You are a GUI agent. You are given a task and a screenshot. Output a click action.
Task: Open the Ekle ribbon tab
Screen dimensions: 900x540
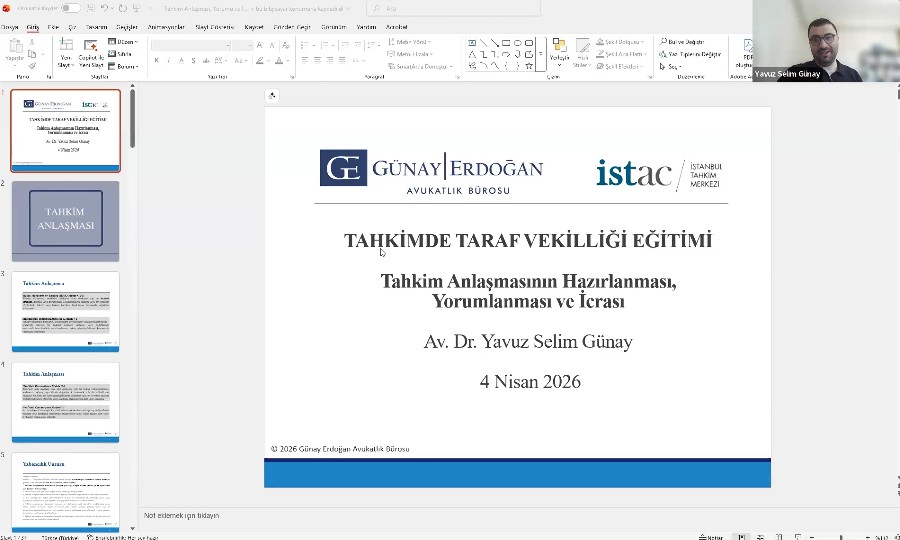[x=53, y=27]
